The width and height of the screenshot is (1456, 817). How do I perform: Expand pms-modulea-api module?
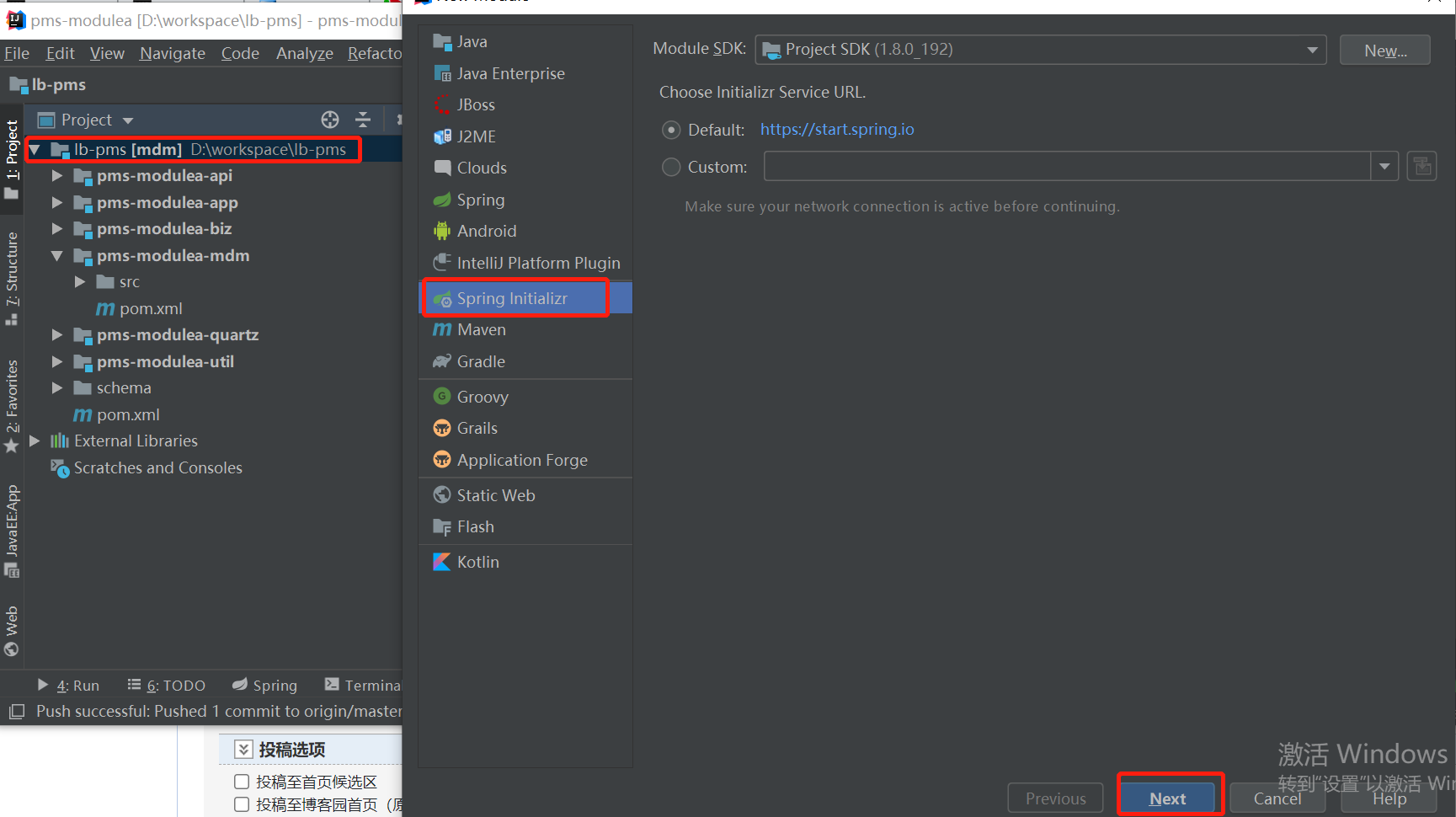(x=57, y=176)
